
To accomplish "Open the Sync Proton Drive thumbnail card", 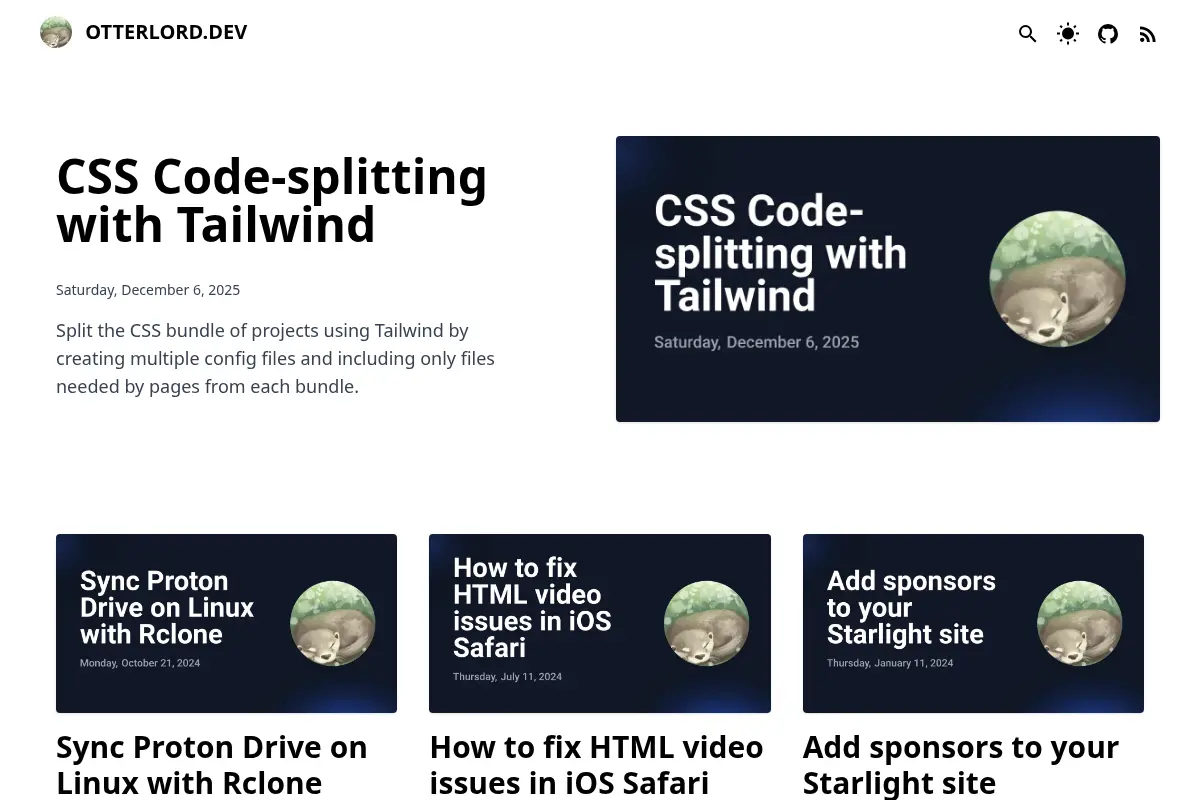I will [226, 623].
